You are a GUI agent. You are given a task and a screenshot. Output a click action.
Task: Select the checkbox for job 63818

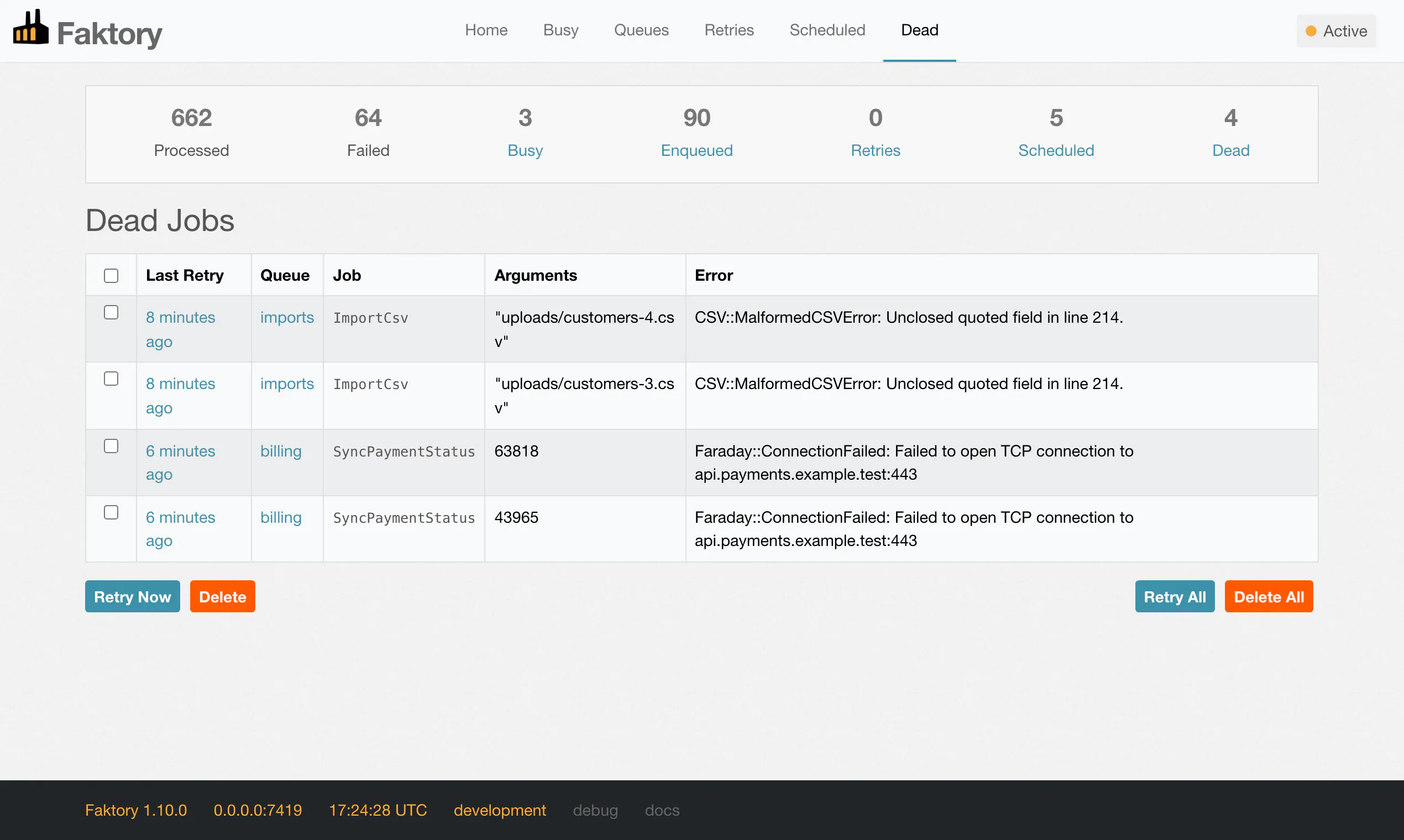click(111, 446)
